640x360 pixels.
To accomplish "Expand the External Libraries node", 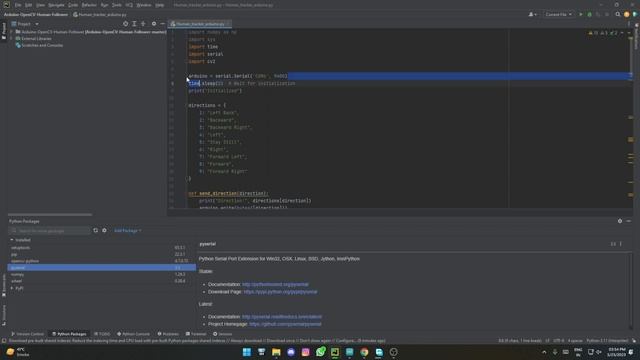I will coord(11,38).
